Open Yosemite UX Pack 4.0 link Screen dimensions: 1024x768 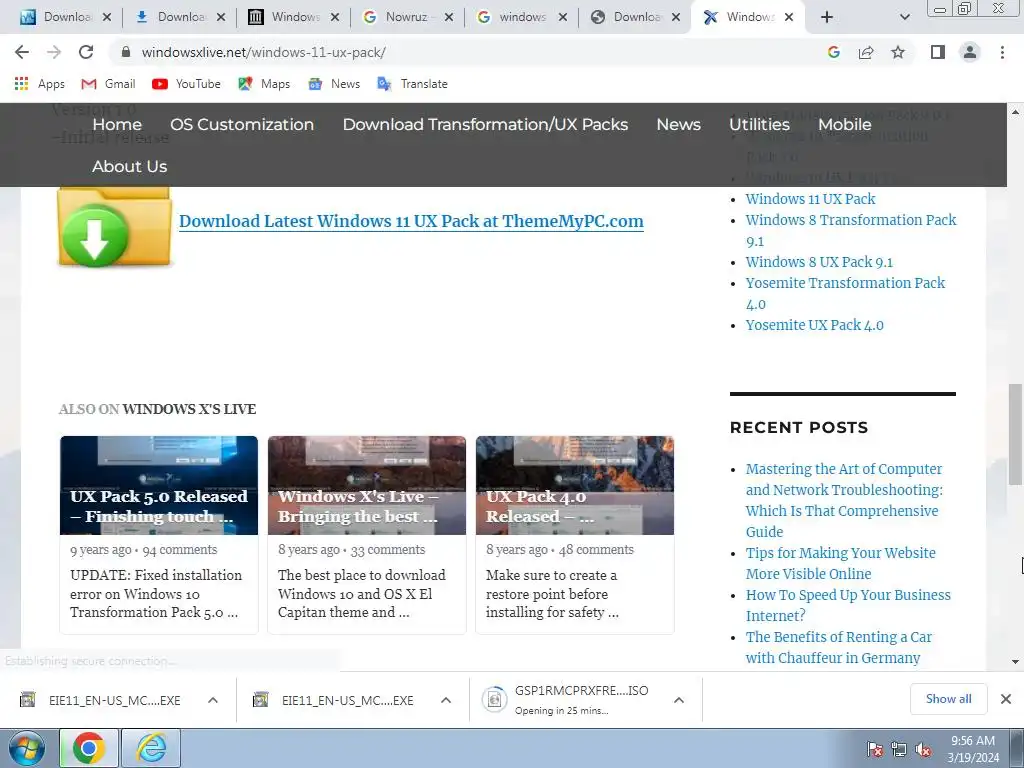pos(814,325)
